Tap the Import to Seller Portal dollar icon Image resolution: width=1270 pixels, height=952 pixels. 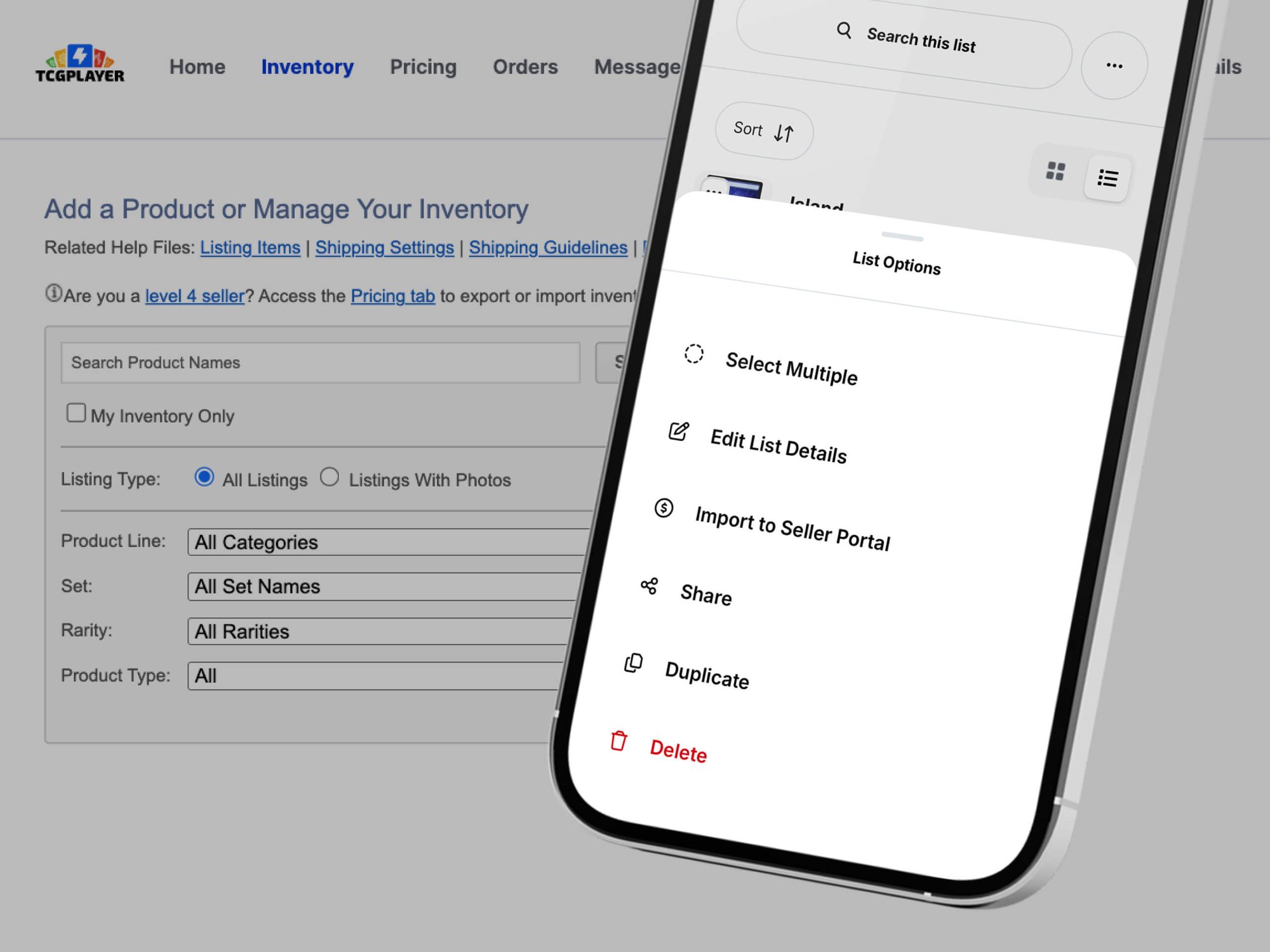click(x=664, y=508)
